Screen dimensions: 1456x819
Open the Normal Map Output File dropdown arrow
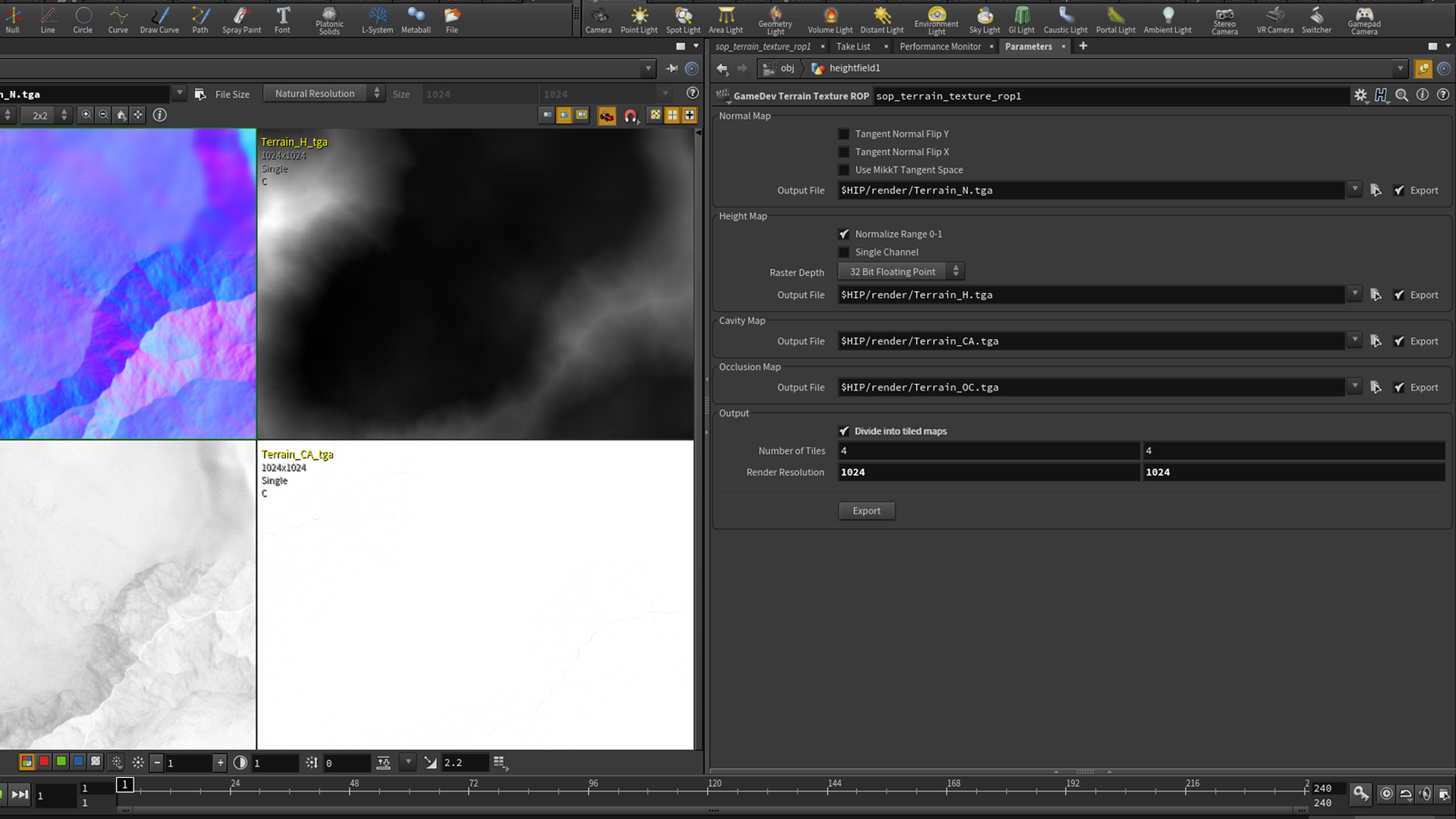point(1355,190)
